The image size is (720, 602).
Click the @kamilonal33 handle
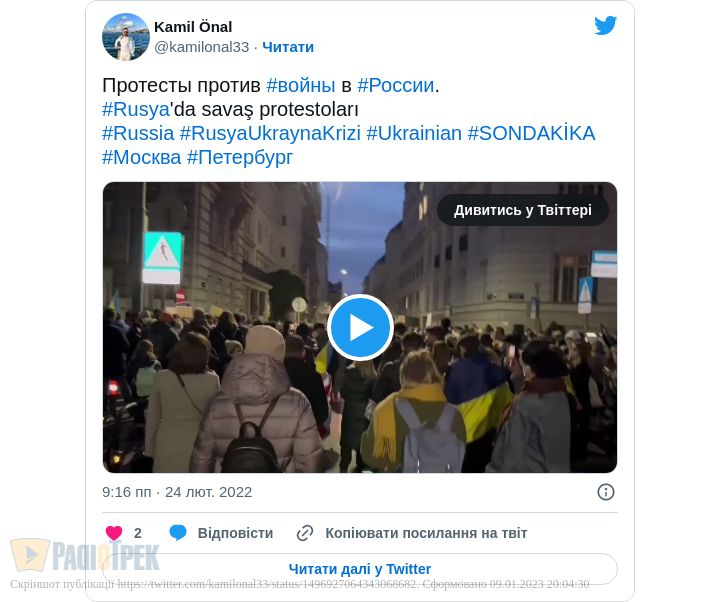pyautogui.click(x=202, y=47)
